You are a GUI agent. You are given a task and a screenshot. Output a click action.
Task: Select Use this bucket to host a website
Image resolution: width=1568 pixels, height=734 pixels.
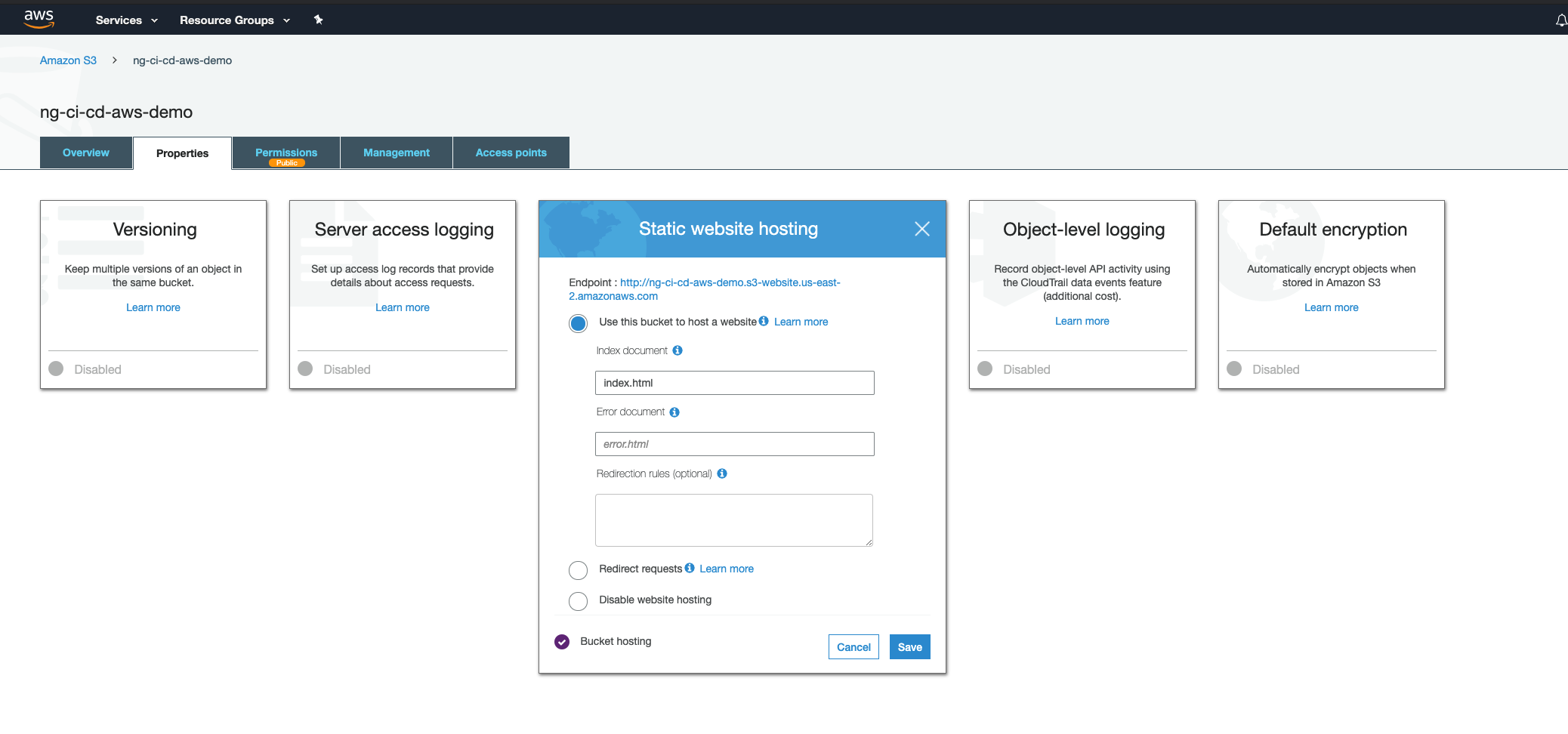click(578, 323)
